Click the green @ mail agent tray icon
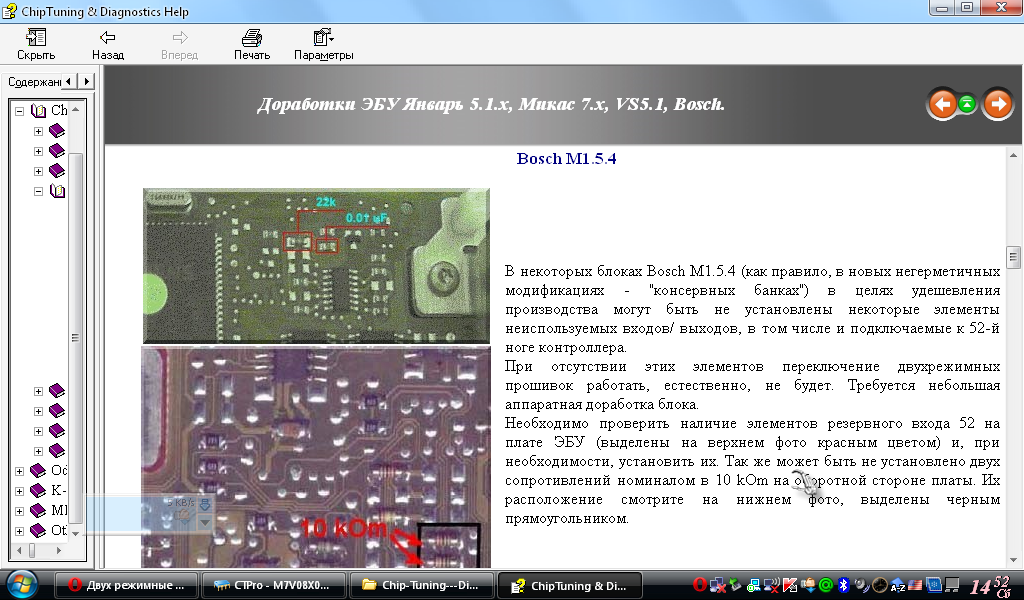Viewport: 1024px width, 600px height. [x=826, y=584]
